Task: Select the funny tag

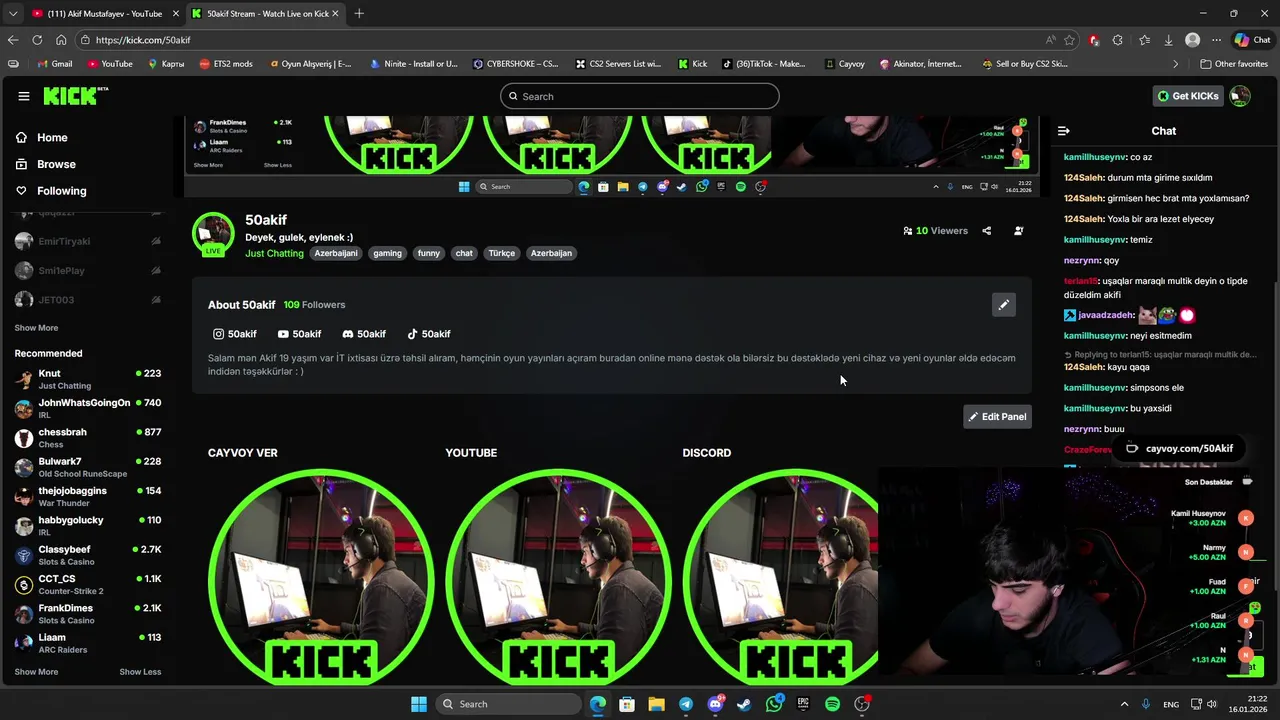Action: (429, 253)
